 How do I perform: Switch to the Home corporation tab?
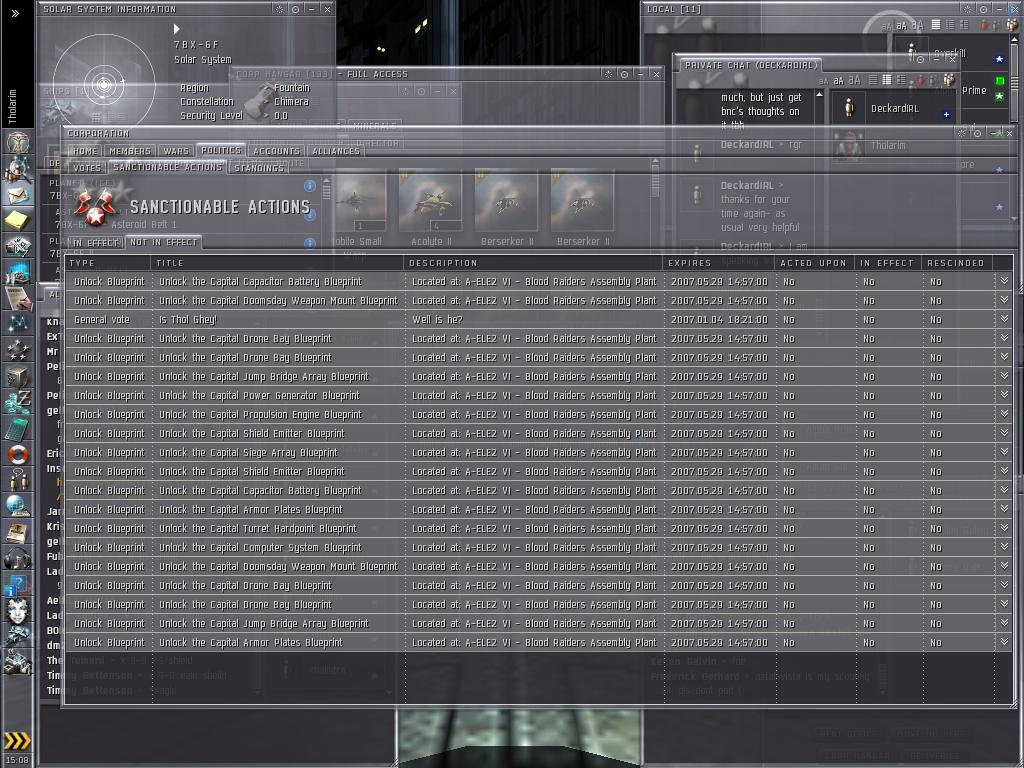click(85, 151)
